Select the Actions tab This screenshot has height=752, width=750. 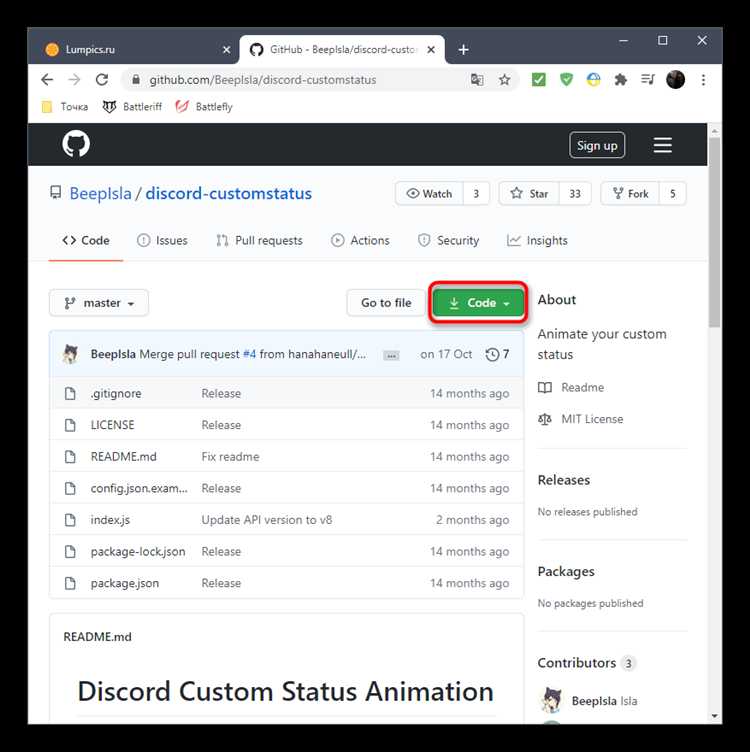(x=360, y=240)
